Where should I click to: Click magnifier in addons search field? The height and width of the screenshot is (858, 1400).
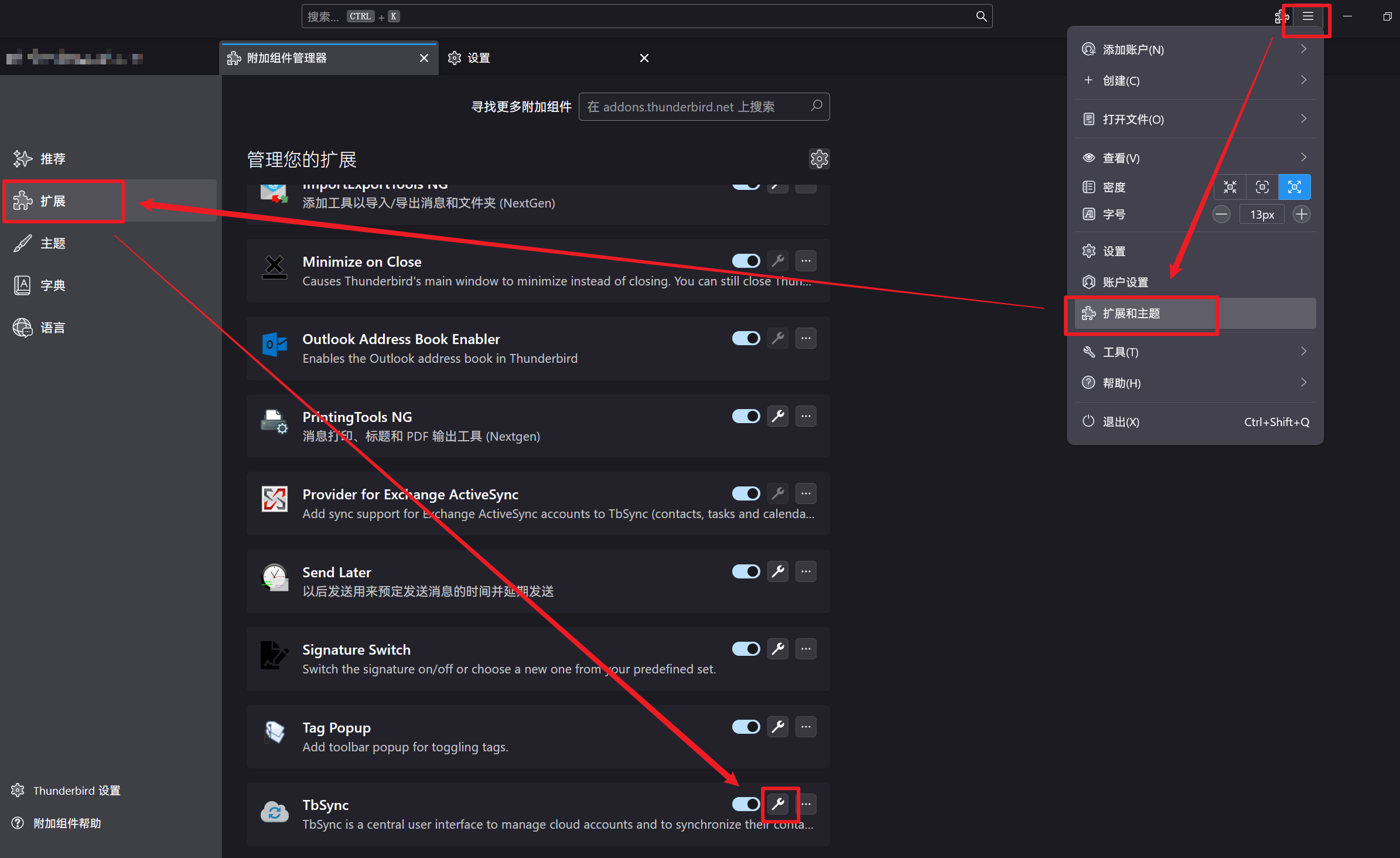[817, 106]
